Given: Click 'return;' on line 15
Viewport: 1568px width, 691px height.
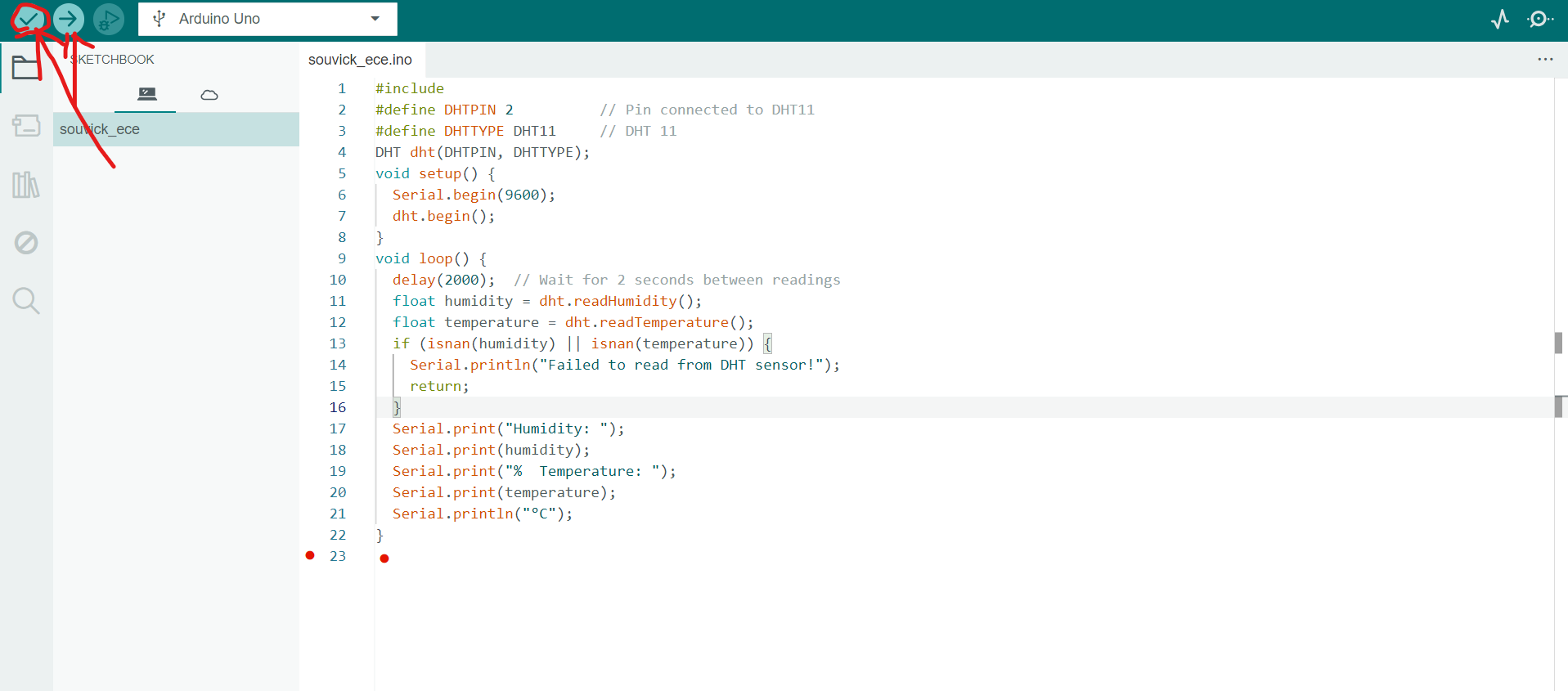Looking at the screenshot, I should coord(439,386).
